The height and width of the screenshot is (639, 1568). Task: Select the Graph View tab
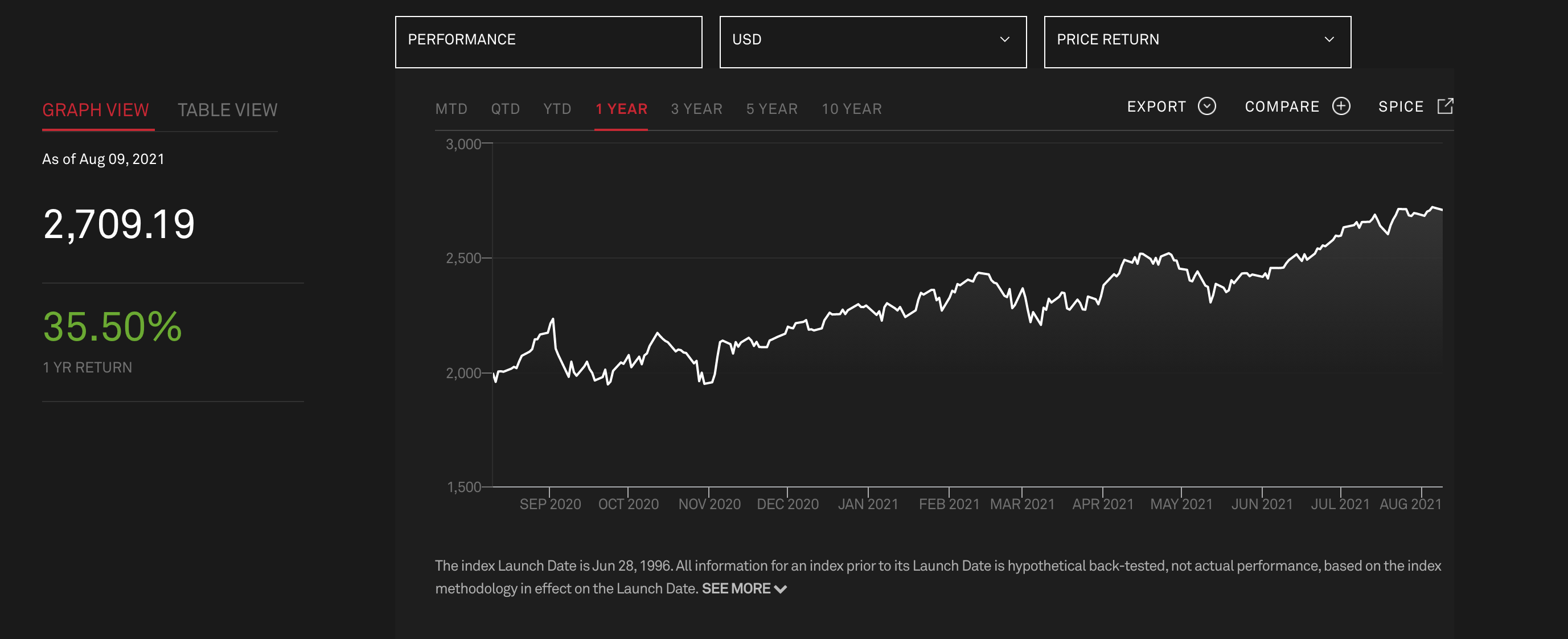(96, 110)
